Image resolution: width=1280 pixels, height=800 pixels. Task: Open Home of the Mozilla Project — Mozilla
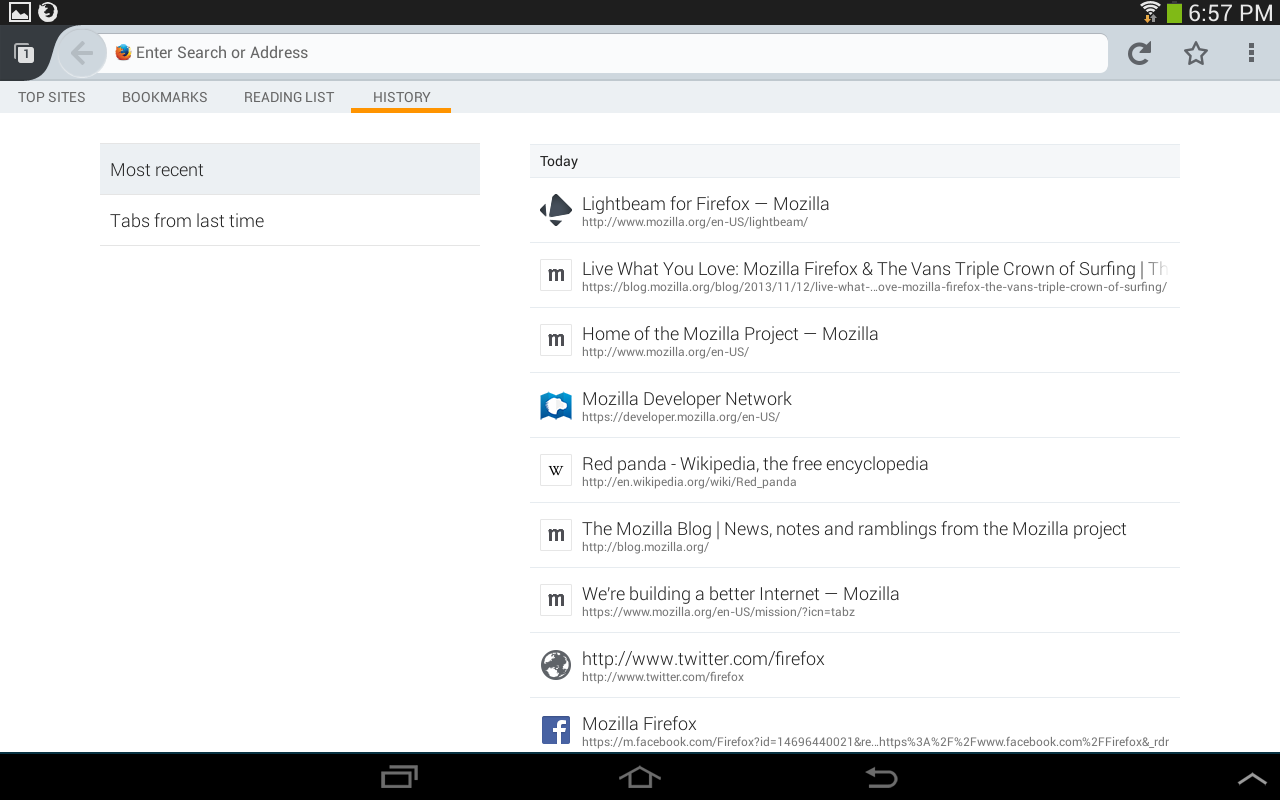(855, 340)
